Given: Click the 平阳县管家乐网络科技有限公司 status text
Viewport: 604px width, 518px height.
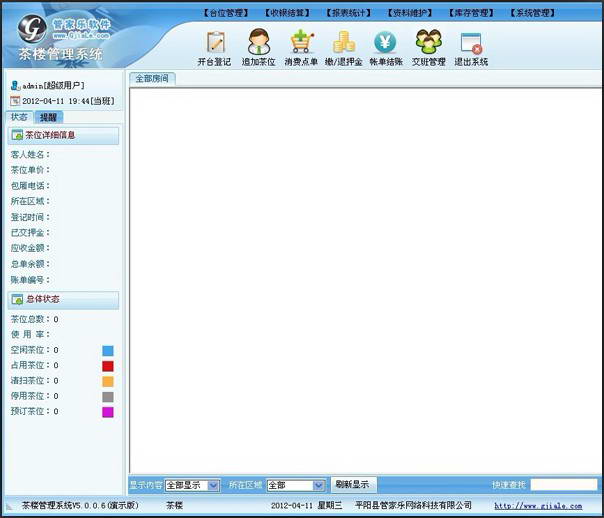Looking at the screenshot, I should click(x=413, y=505).
